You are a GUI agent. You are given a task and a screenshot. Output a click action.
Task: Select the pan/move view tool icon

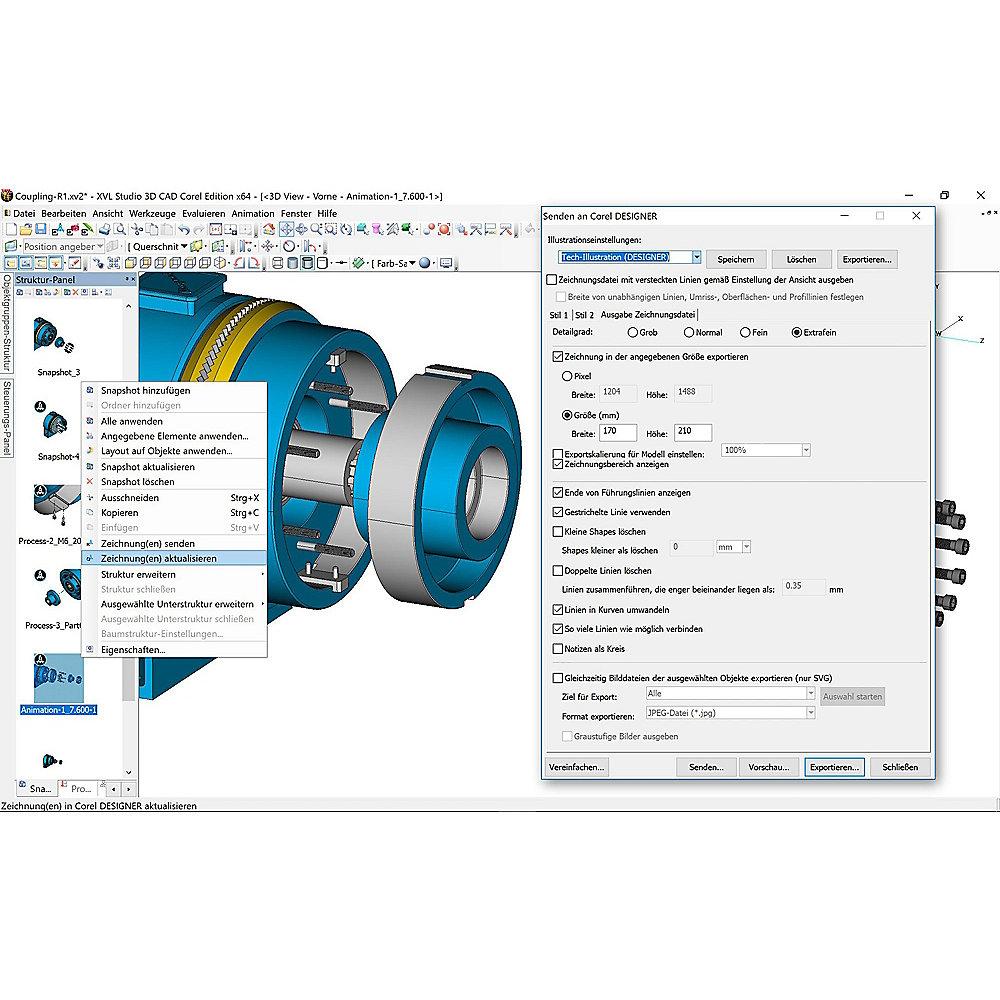(285, 229)
